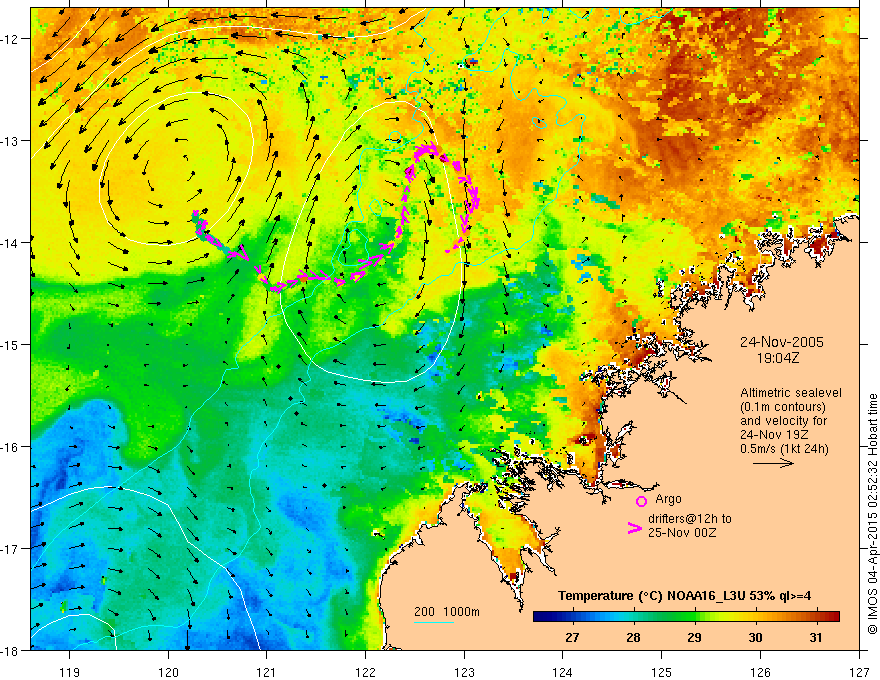Click the magenta Argo circle legend symbol

(641, 501)
